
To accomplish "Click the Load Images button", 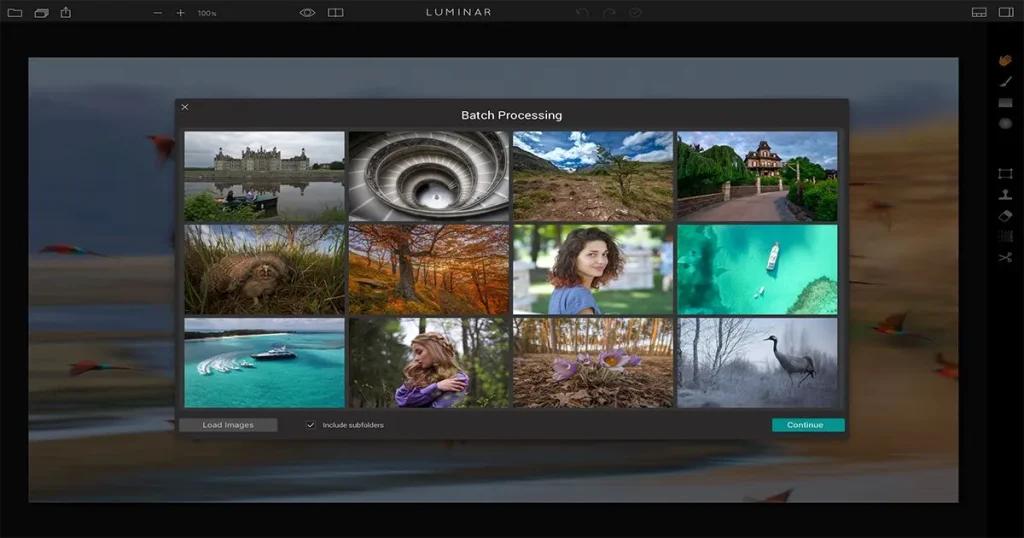I will [x=228, y=425].
